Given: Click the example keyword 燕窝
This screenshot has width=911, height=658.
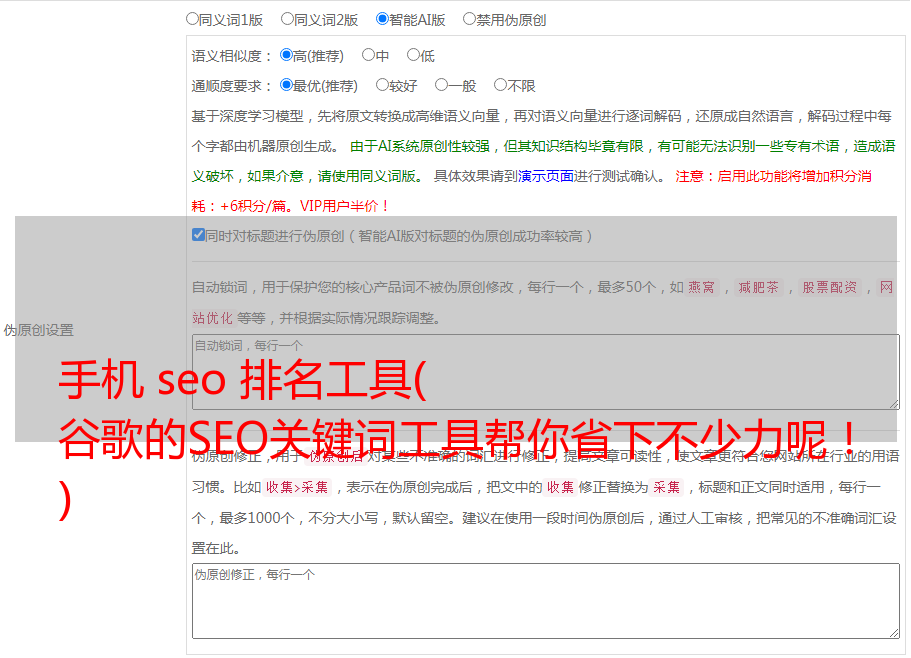Looking at the screenshot, I should pos(702,287).
